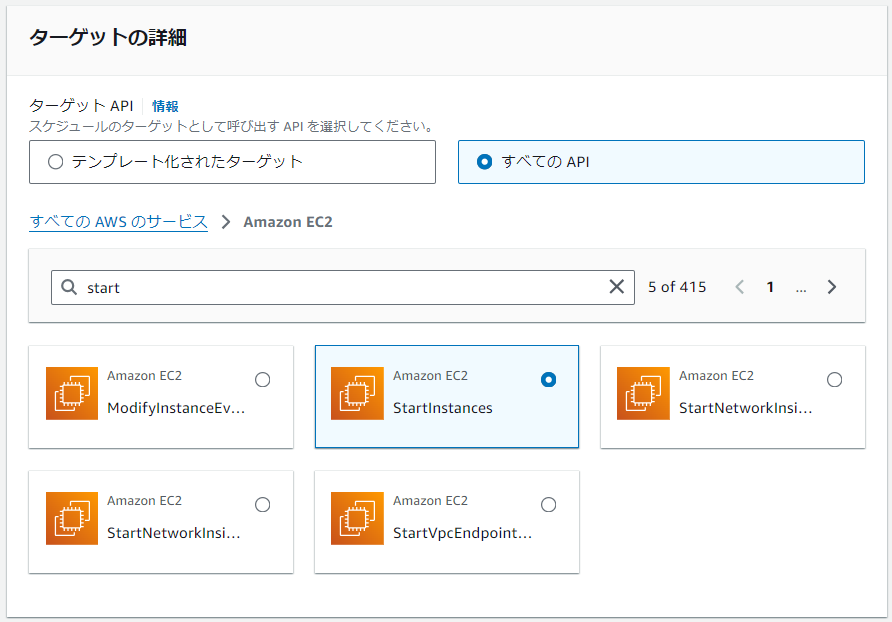Open the 情報 link beside ターゲット API
This screenshot has width=892, height=622.
click(165, 106)
